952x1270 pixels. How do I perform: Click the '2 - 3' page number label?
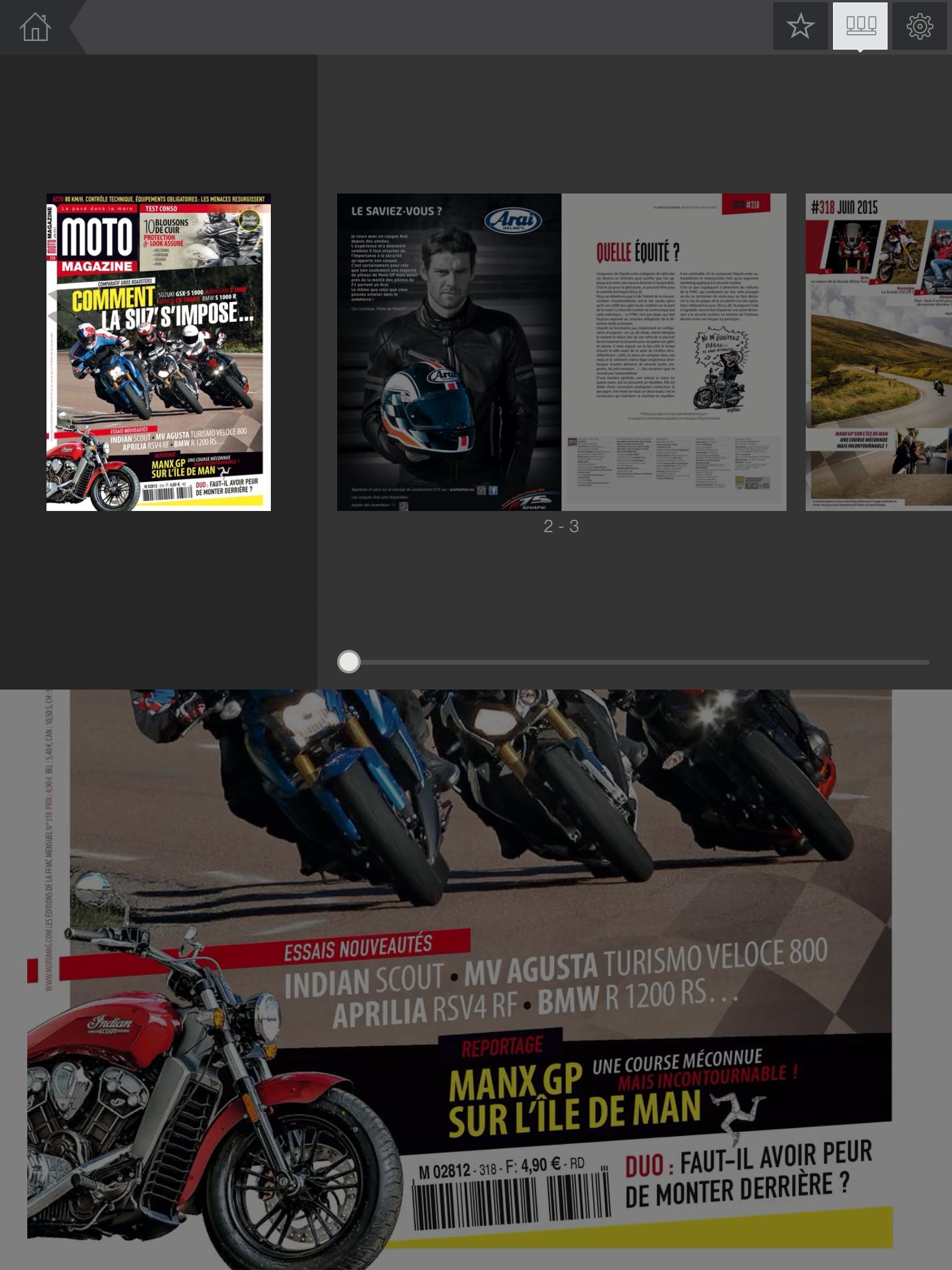tap(561, 526)
